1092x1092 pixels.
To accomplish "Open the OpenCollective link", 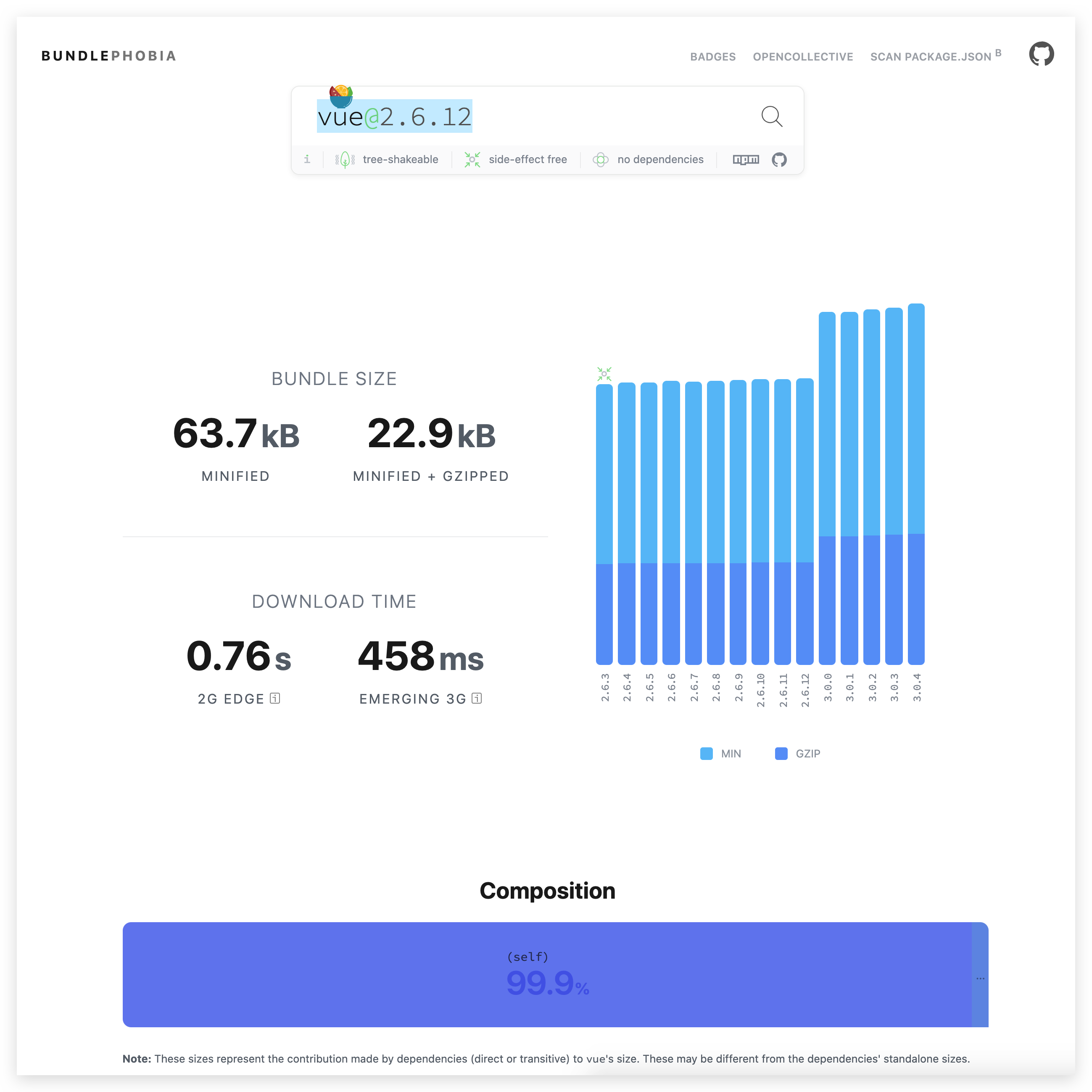I will click(803, 56).
